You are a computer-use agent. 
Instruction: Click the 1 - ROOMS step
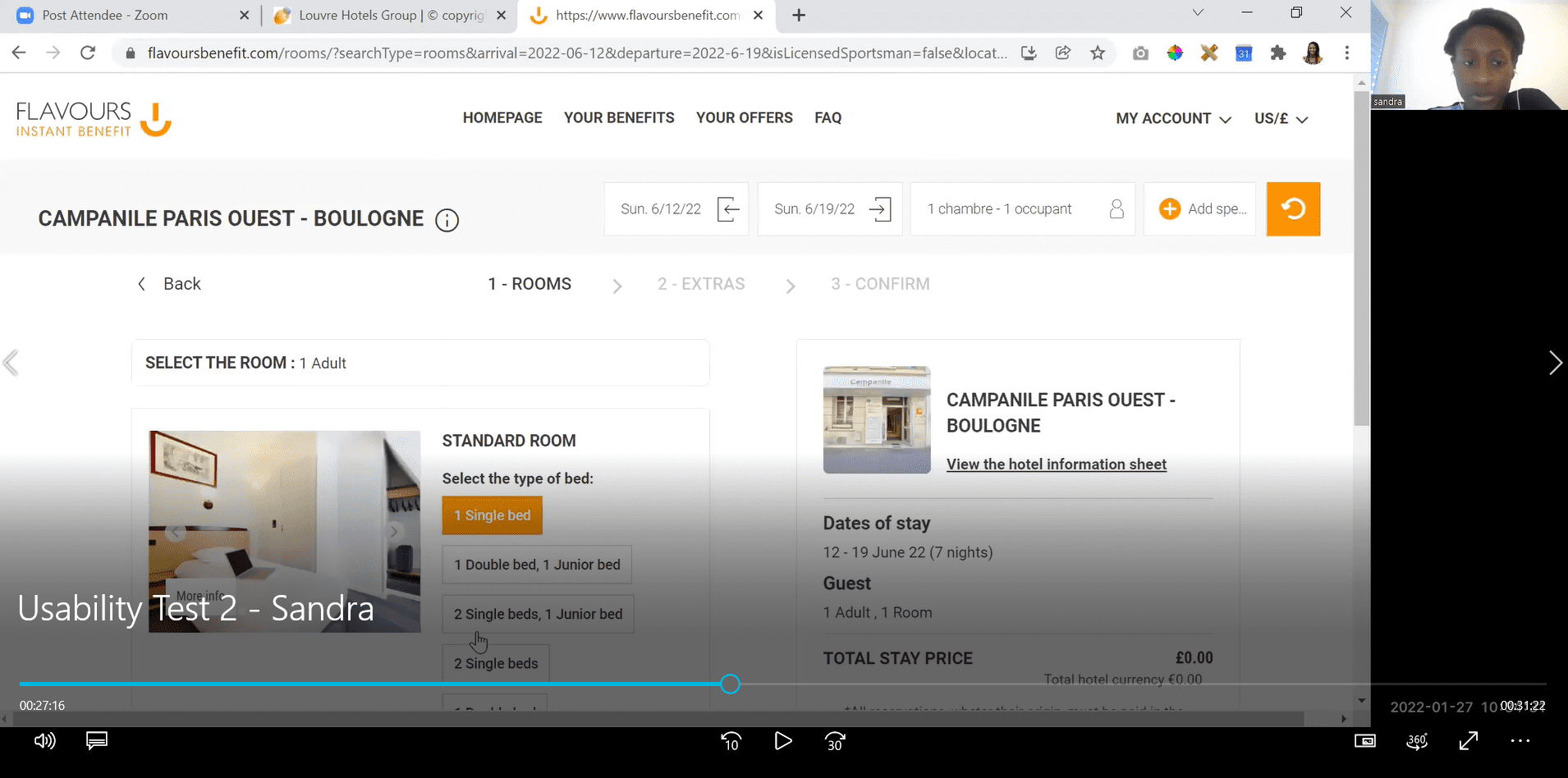click(x=530, y=284)
